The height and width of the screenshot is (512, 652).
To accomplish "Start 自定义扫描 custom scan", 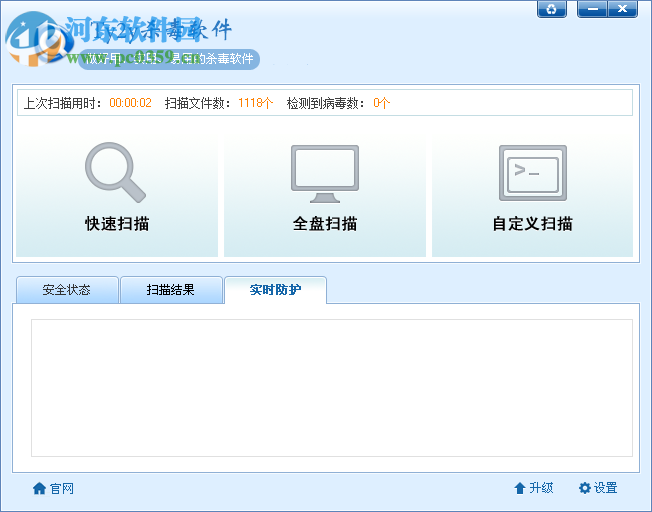I will 533,195.
